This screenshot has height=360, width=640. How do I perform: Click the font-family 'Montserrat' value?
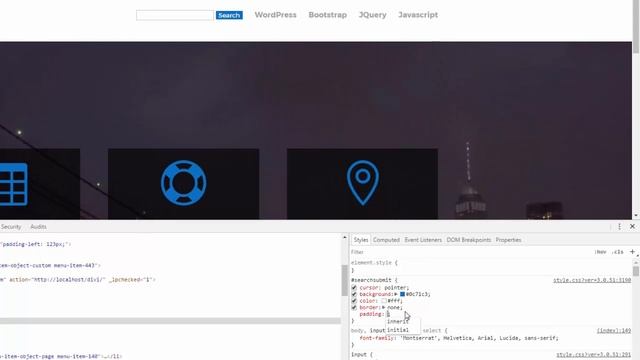point(419,338)
